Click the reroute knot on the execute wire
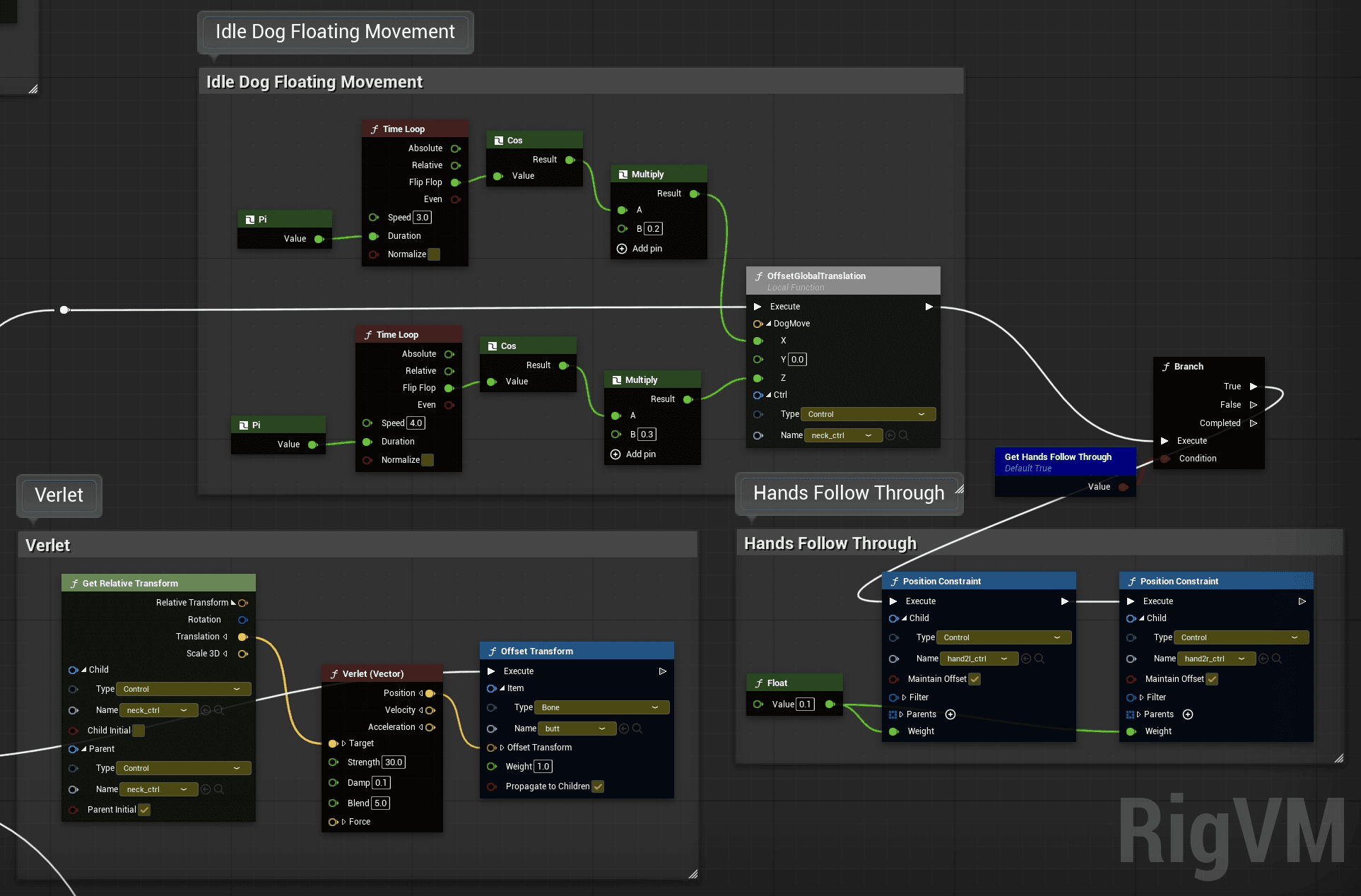 64,310
